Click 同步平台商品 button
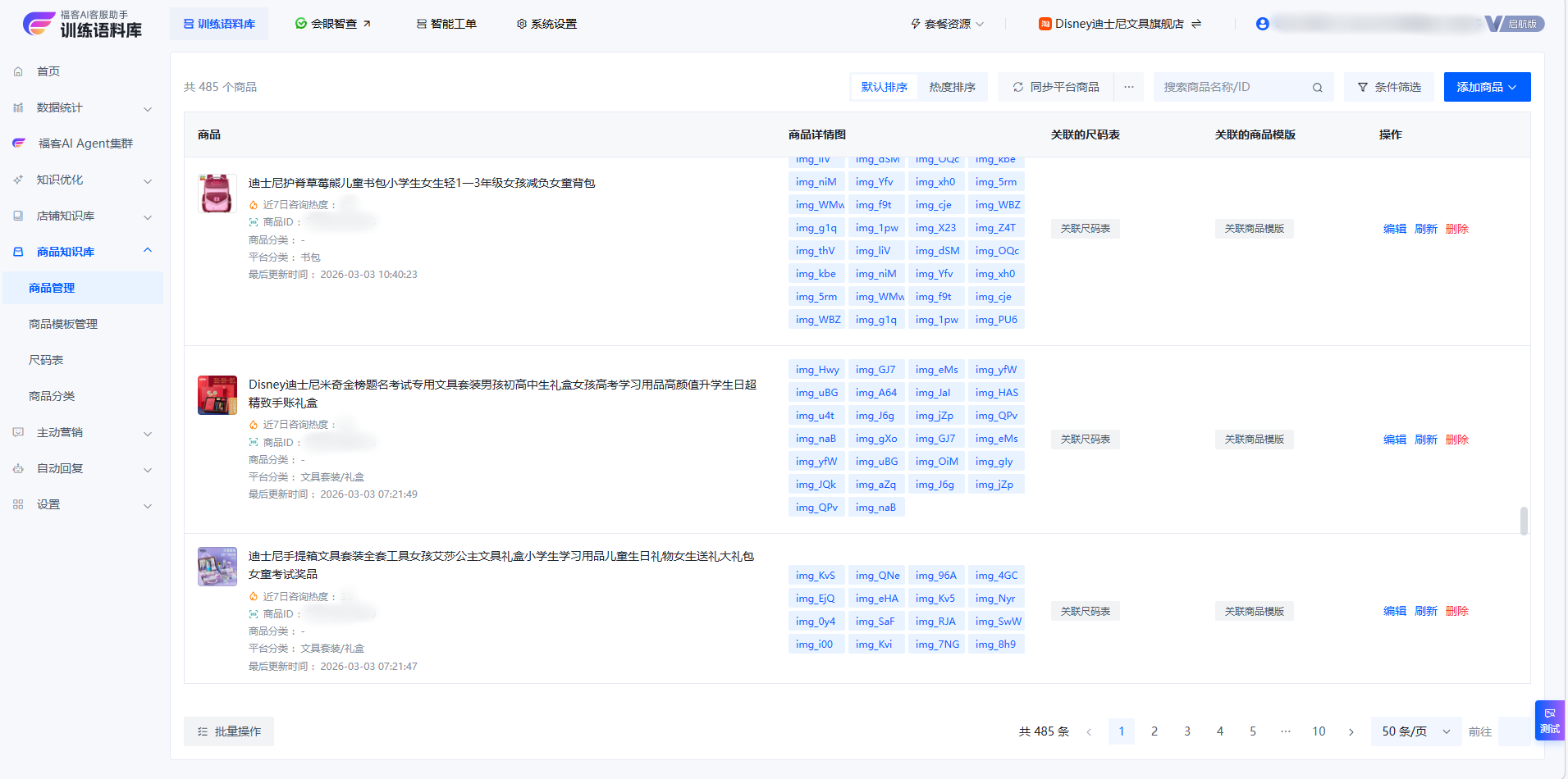1568x779 pixels. tap(1056, 87)
